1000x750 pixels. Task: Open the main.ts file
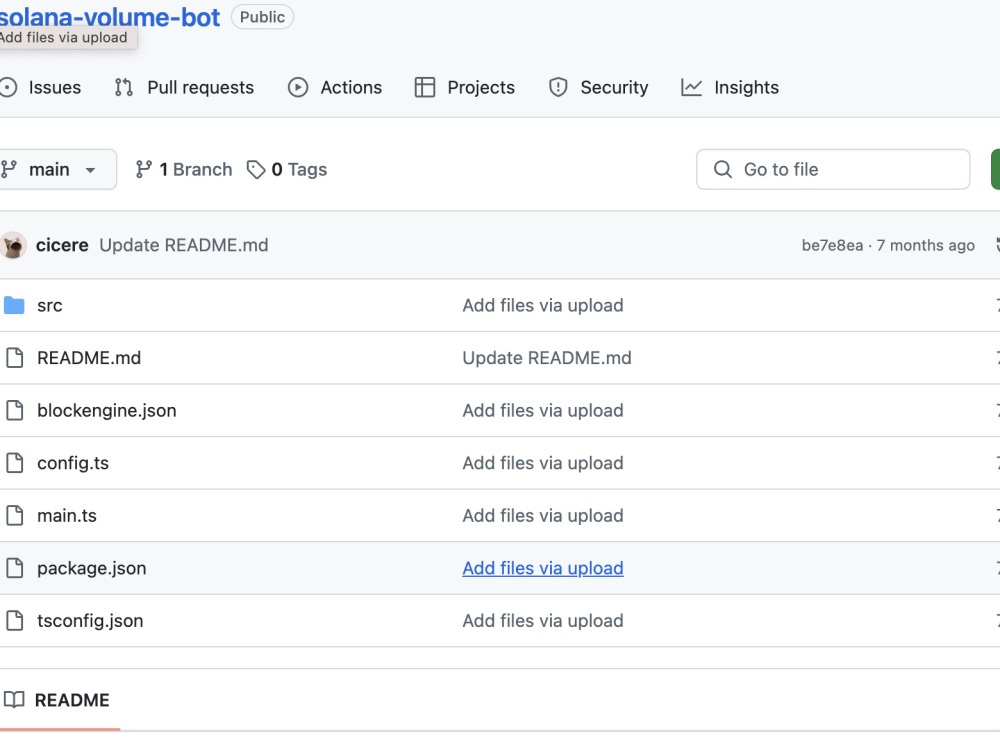click(x=67, y=515)
